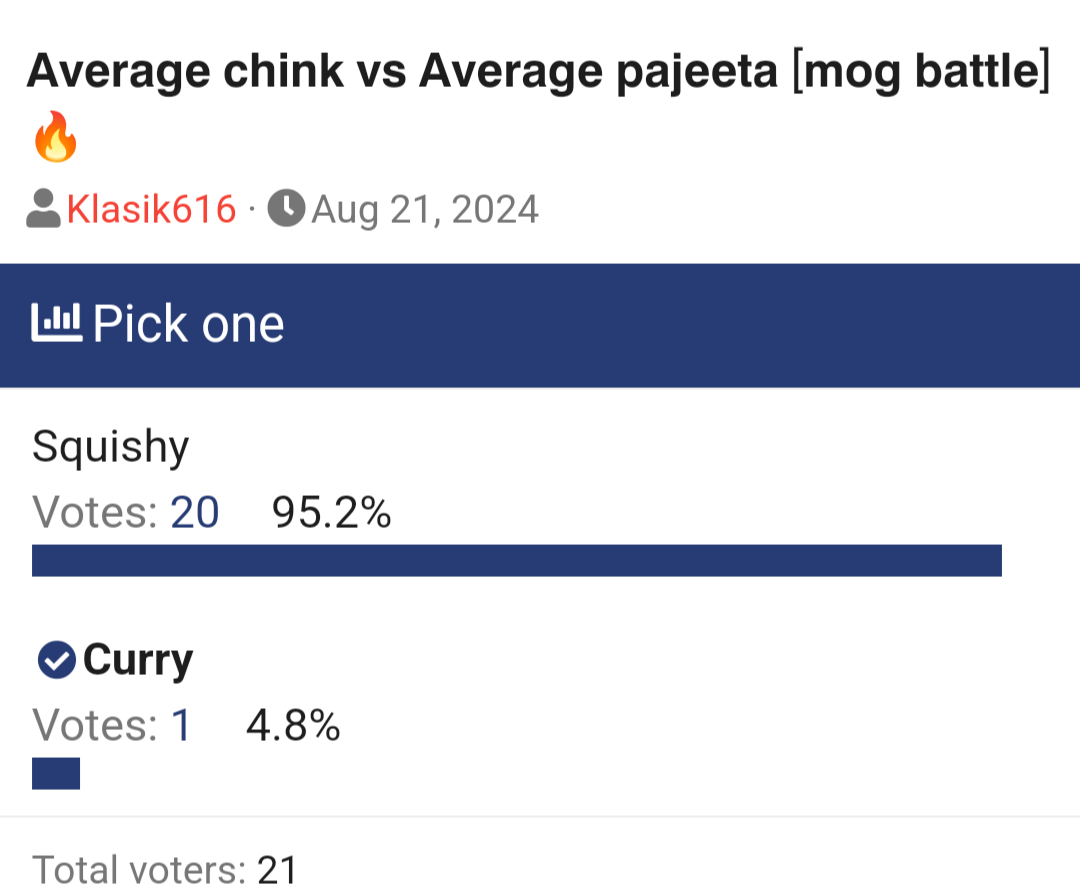
Task: Toggle the checkmark icon beside Curry
Action: click(x=56, y=660)
